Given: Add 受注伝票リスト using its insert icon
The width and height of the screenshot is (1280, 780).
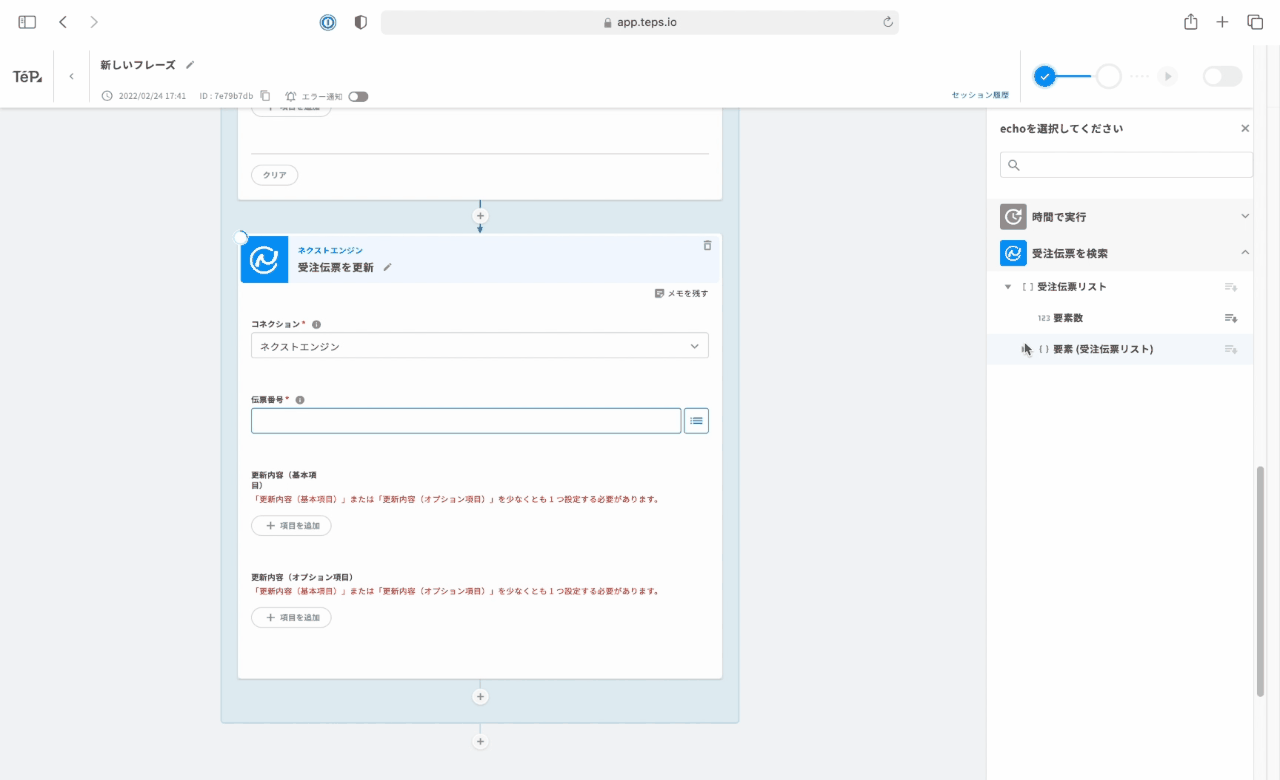Looking at the screenshot, I should tap(1231, 287).
